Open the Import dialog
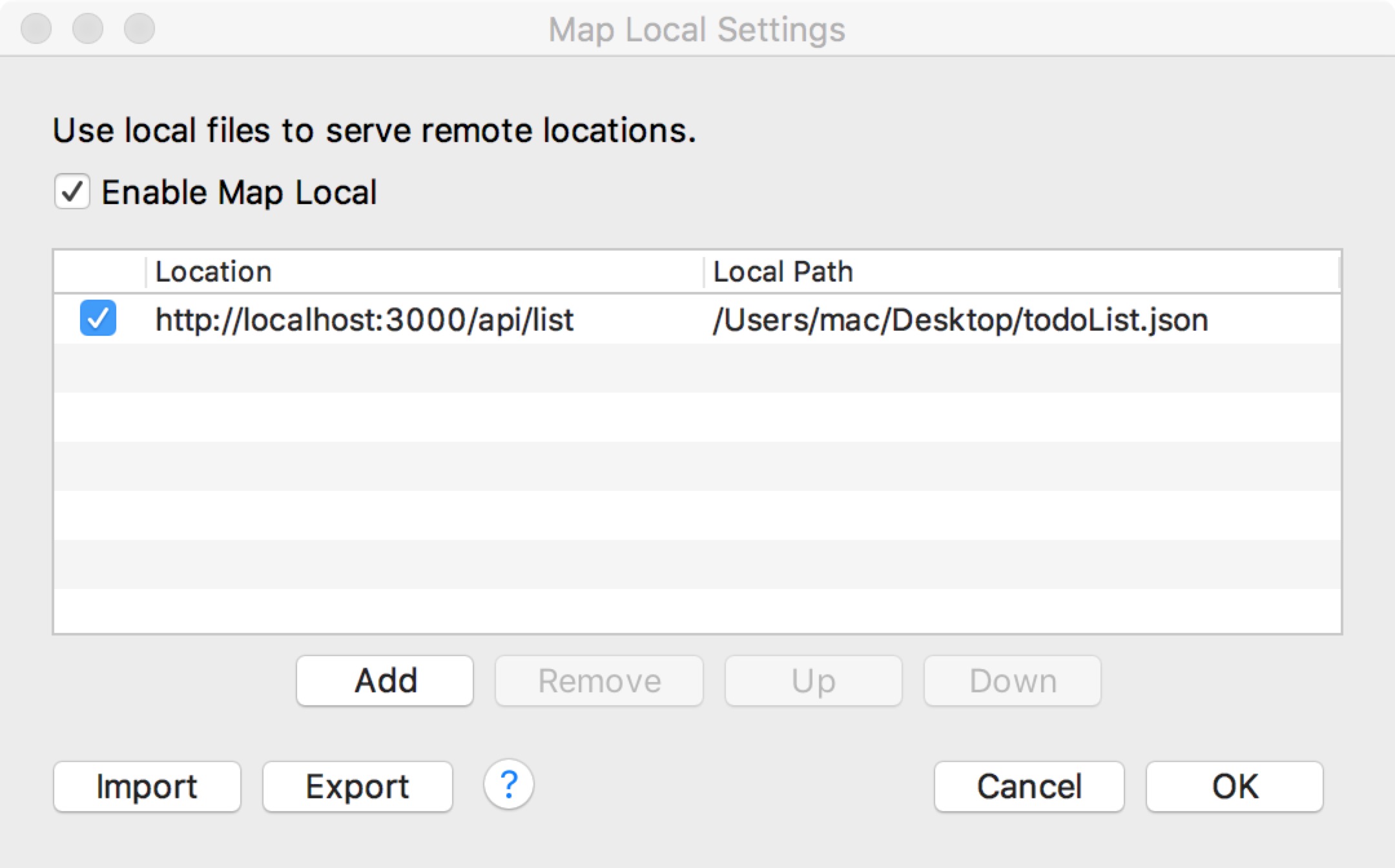Image resolution: width=1395 pixels, height=868 pixels. (x=147, y=786)
